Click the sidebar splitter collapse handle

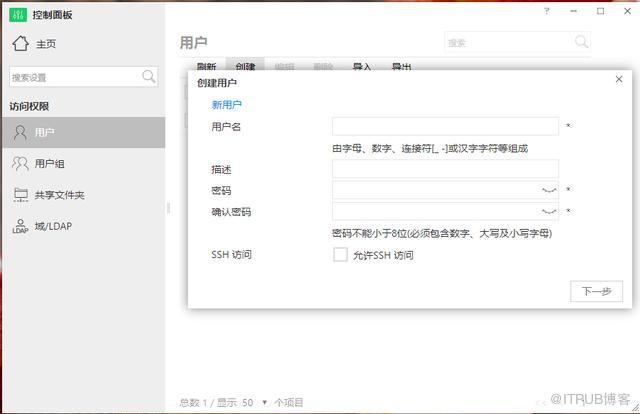168,208
